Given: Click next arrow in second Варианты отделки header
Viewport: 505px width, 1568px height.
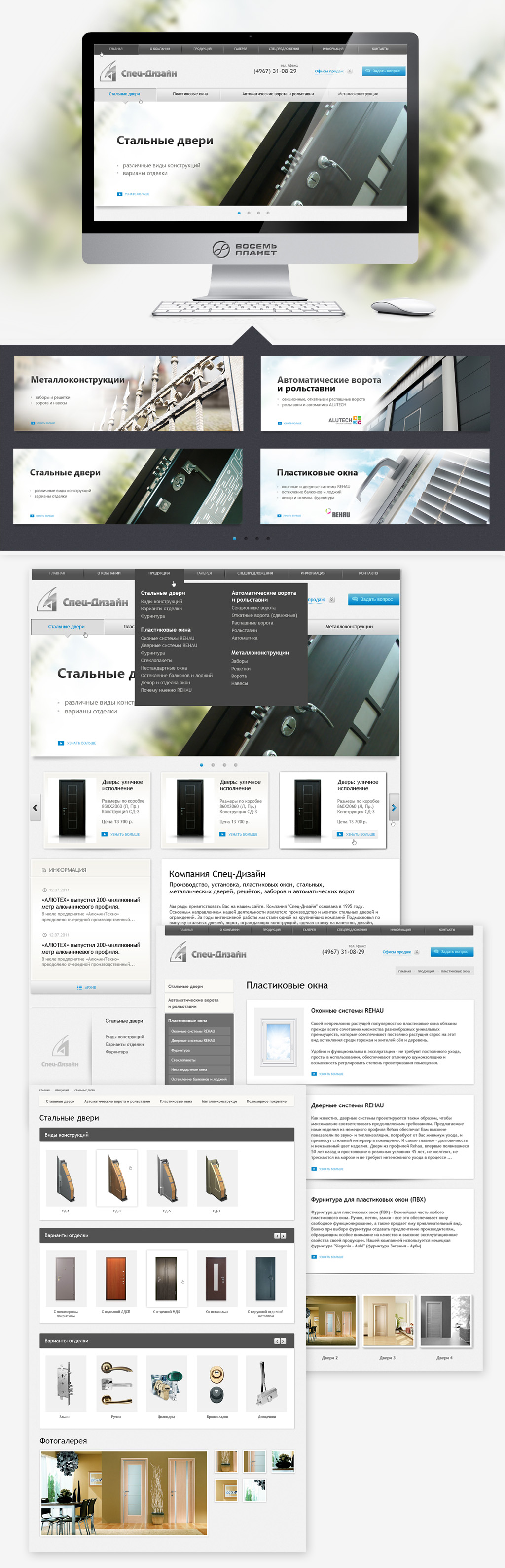Looking at the screenshot, I should [283, 1341].
